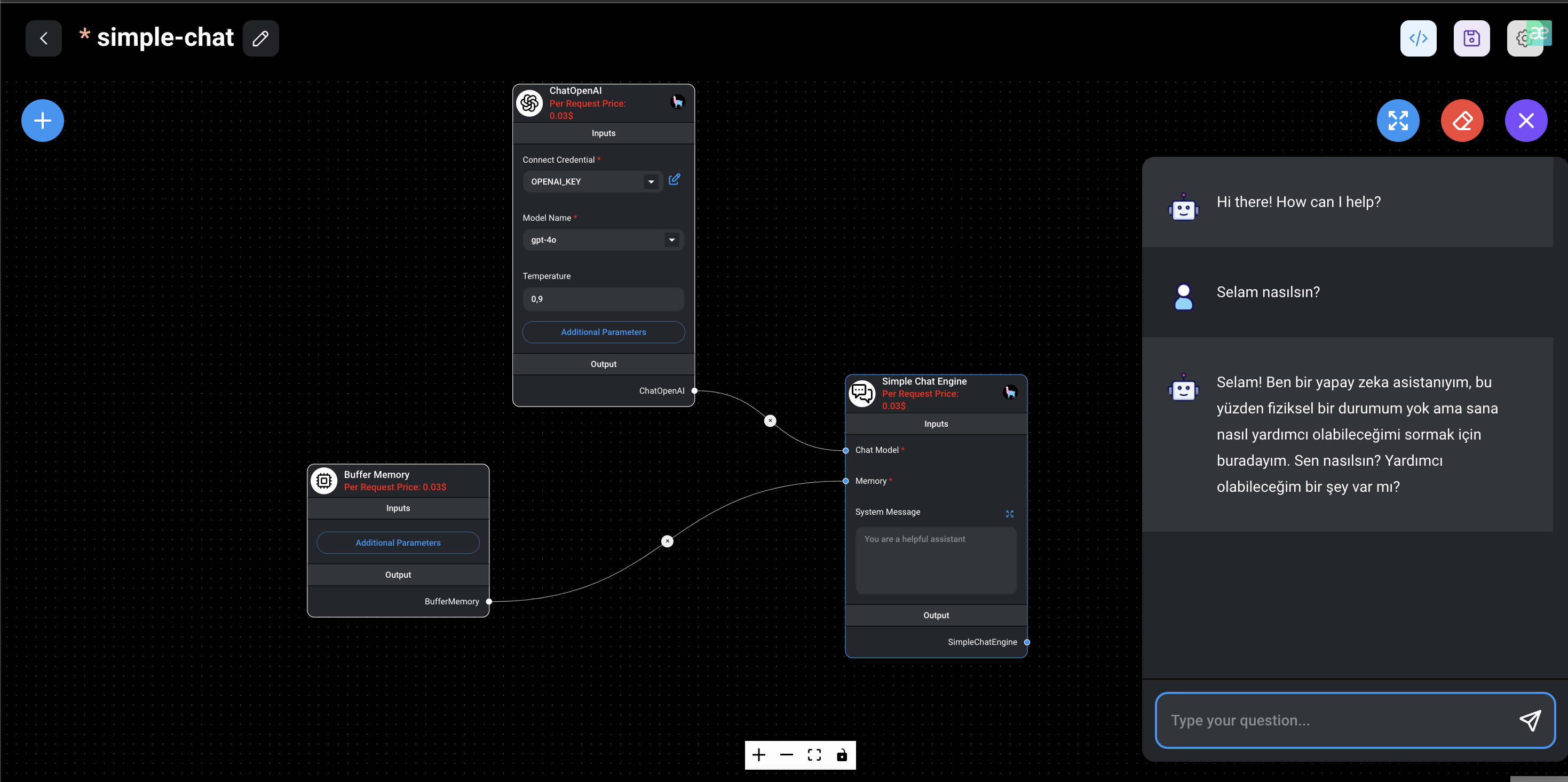The width and height of the screenshot is (1568, 782).
Task: Click the blue add nodes plus button
Action: (x=43, y=121)
